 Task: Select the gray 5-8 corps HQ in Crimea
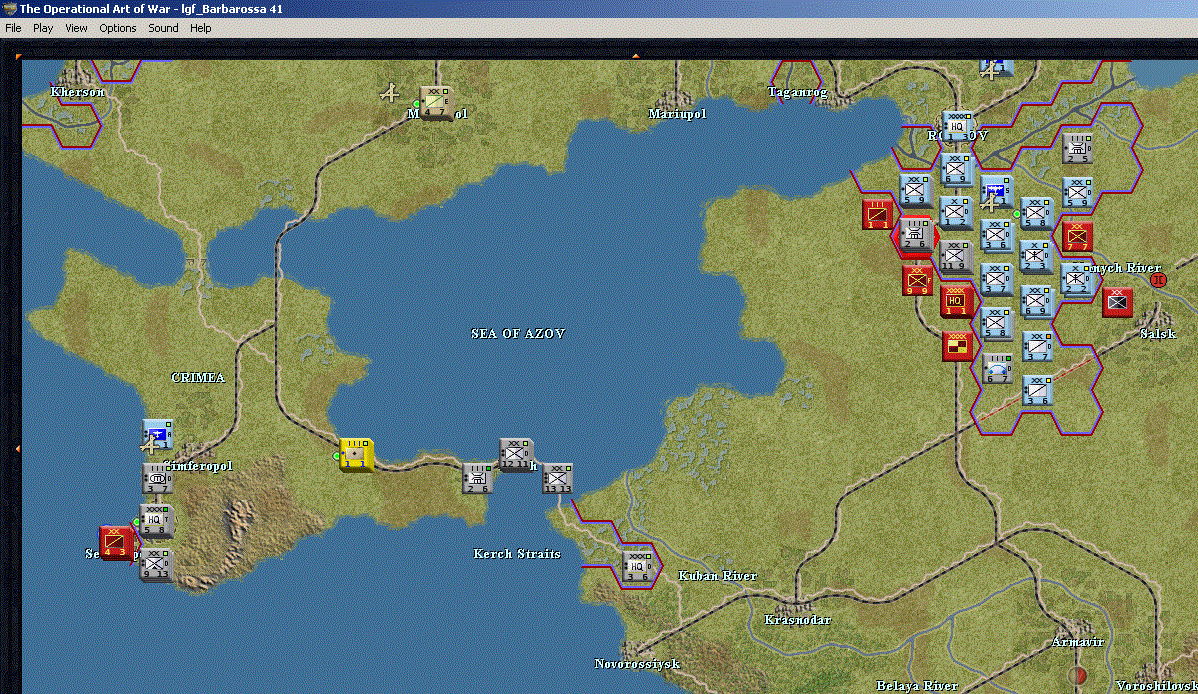pos(157,520)
